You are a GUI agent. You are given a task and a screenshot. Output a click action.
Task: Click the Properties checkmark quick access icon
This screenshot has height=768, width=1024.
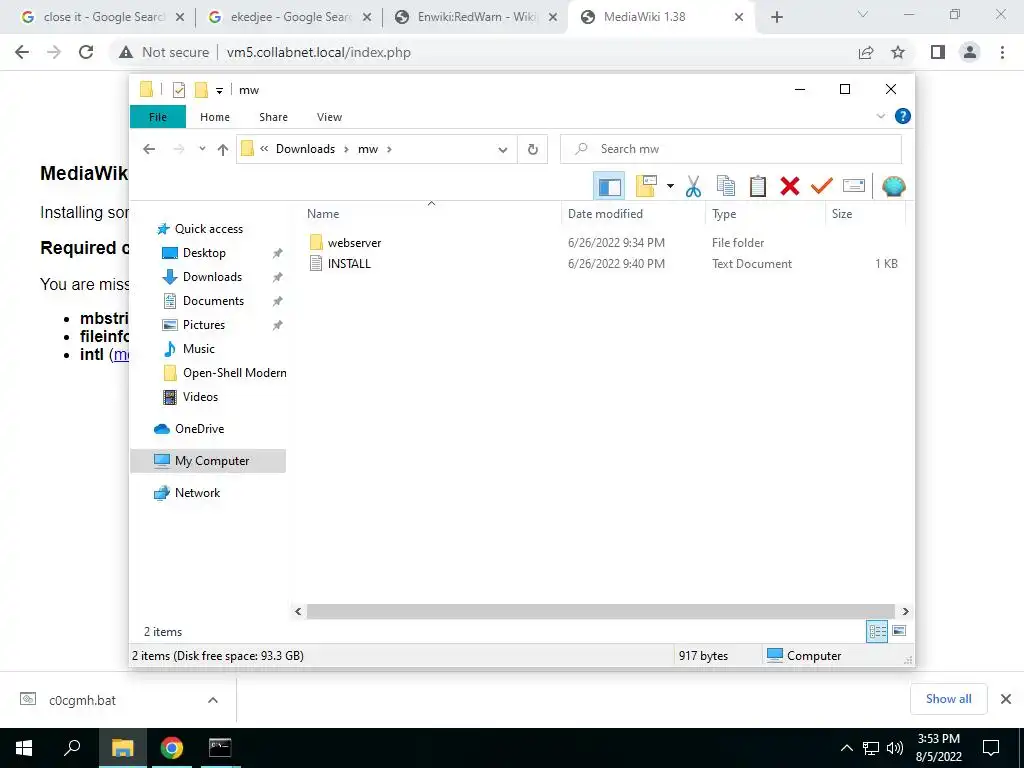pos(178,90)
